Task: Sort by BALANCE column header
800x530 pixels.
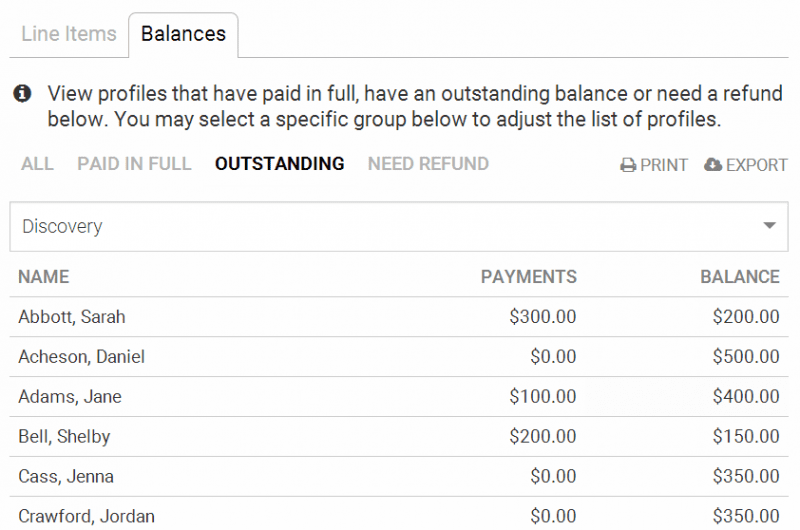Action: click(x=740, y=277)
